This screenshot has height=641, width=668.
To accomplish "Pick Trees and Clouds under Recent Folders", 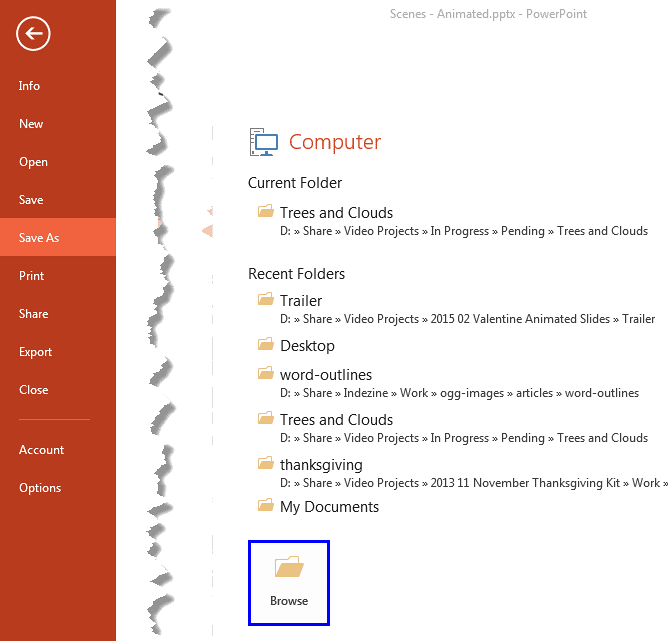I will 336,420.
